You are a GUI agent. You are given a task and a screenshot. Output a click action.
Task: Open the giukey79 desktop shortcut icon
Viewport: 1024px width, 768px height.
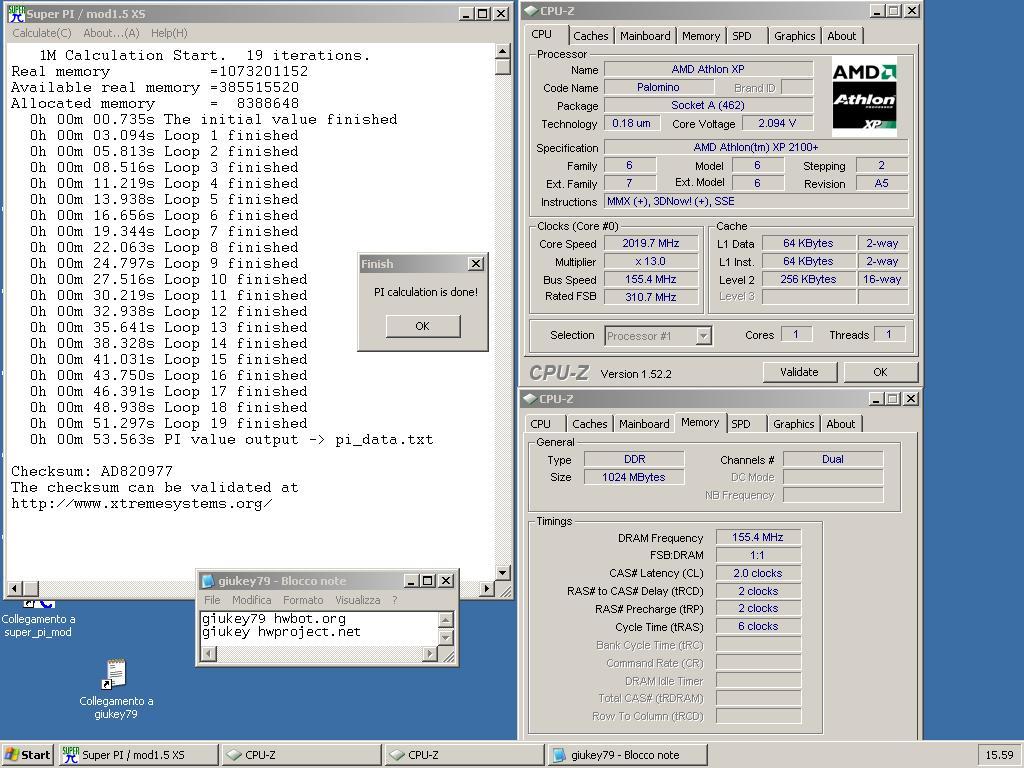pos(116,674)
